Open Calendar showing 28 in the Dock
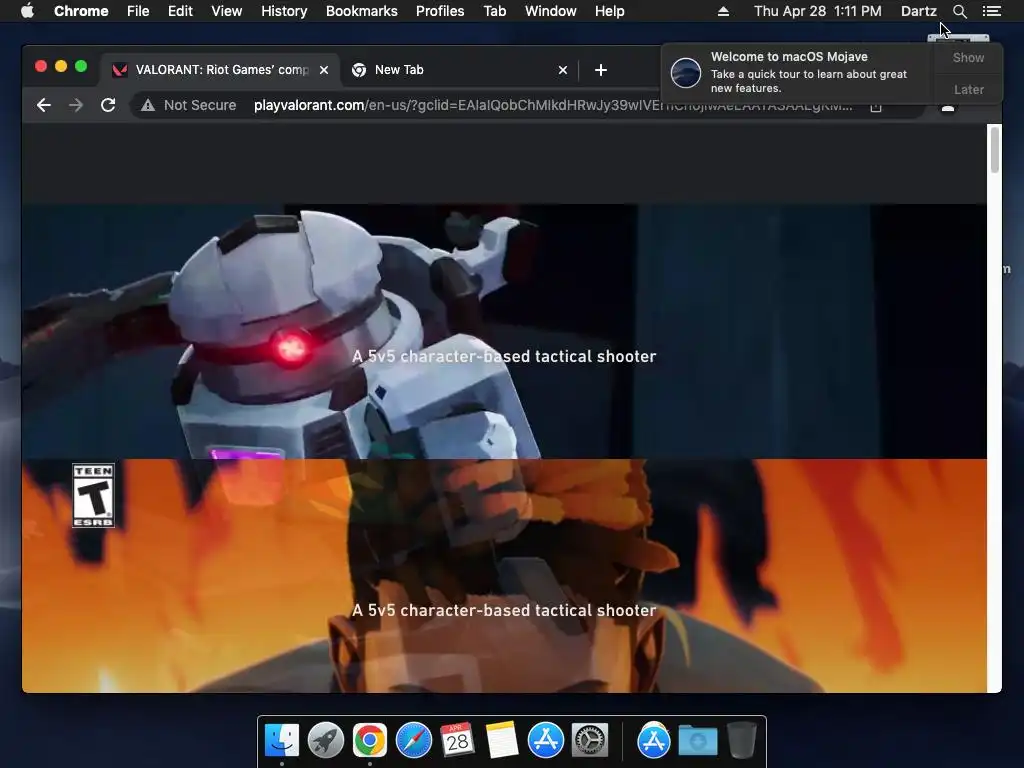Image resolution: width=1024 pixels, height=768 pixels. [x=457, y=740]
